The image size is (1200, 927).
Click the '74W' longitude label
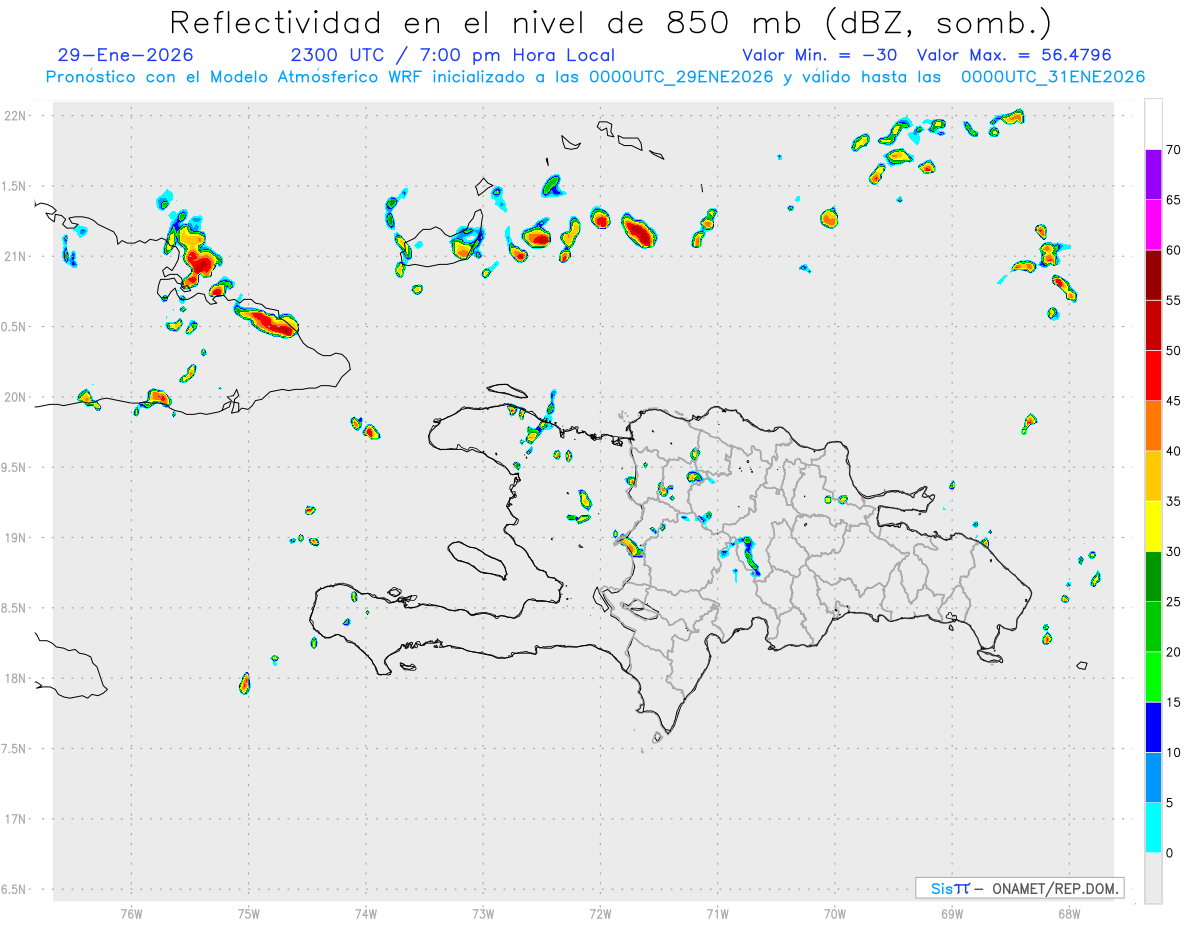click(366, 913)
